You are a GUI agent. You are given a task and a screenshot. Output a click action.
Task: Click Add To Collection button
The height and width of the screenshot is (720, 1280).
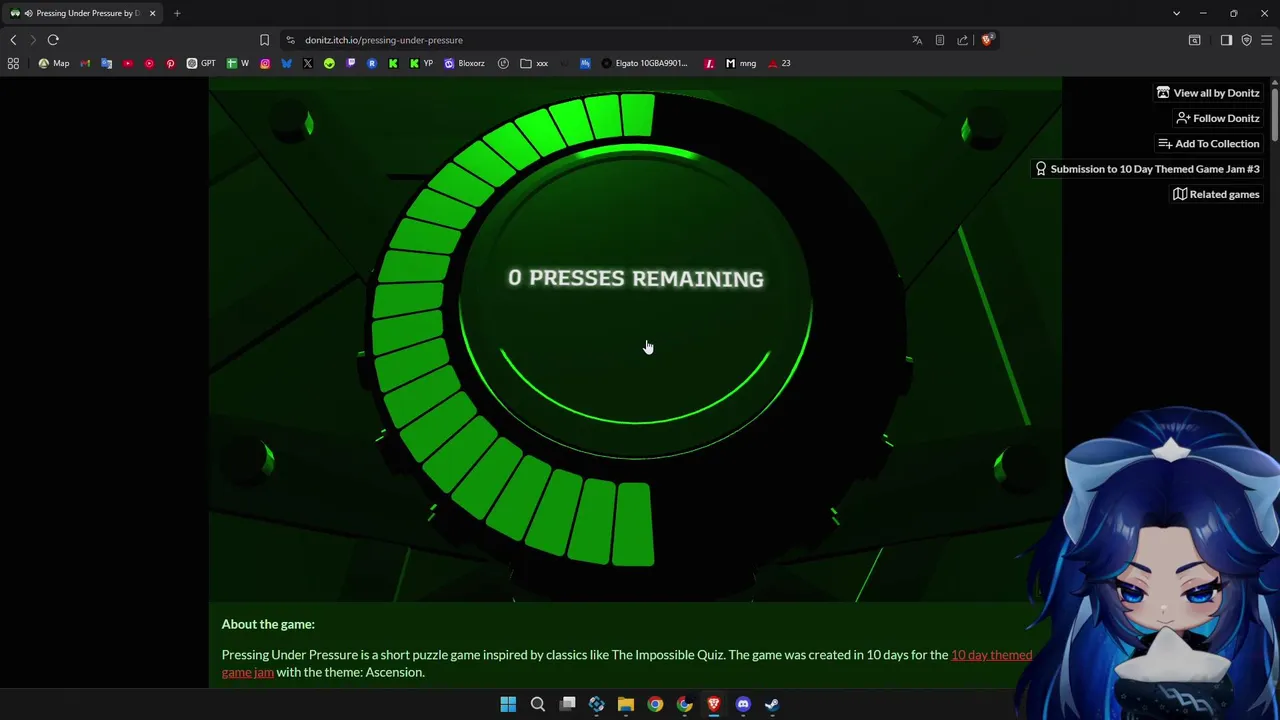1208,143
